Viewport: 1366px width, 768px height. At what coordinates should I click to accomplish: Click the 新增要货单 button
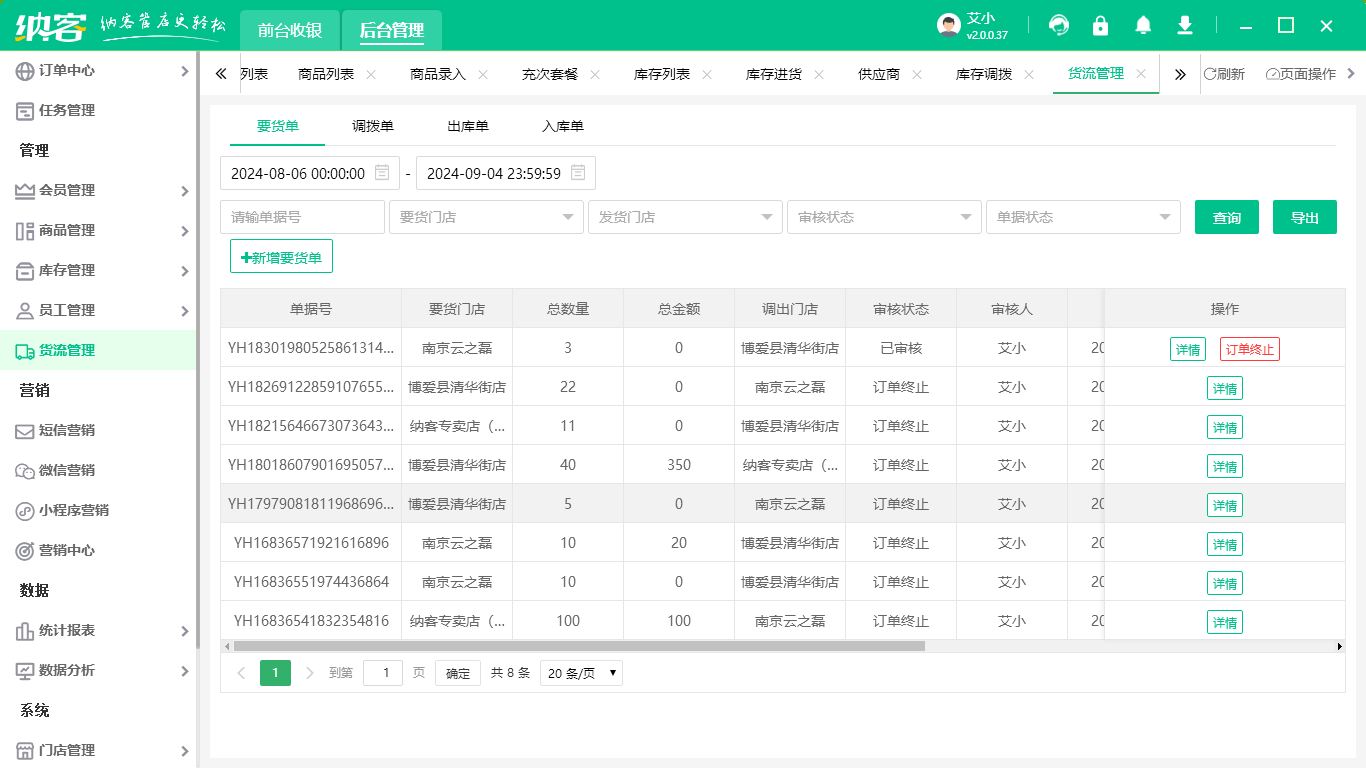click(281, 257)
